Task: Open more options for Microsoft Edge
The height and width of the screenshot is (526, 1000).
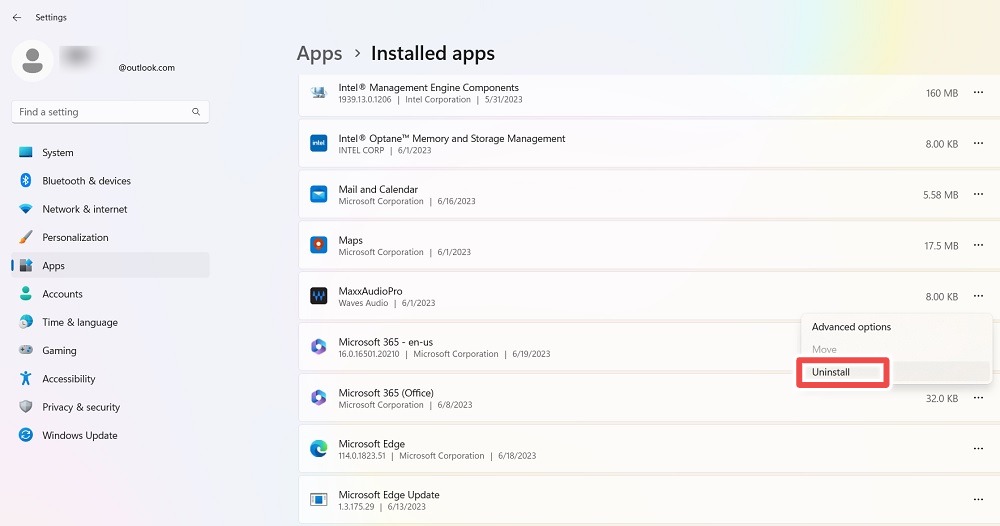Action: tap(978, 449)
